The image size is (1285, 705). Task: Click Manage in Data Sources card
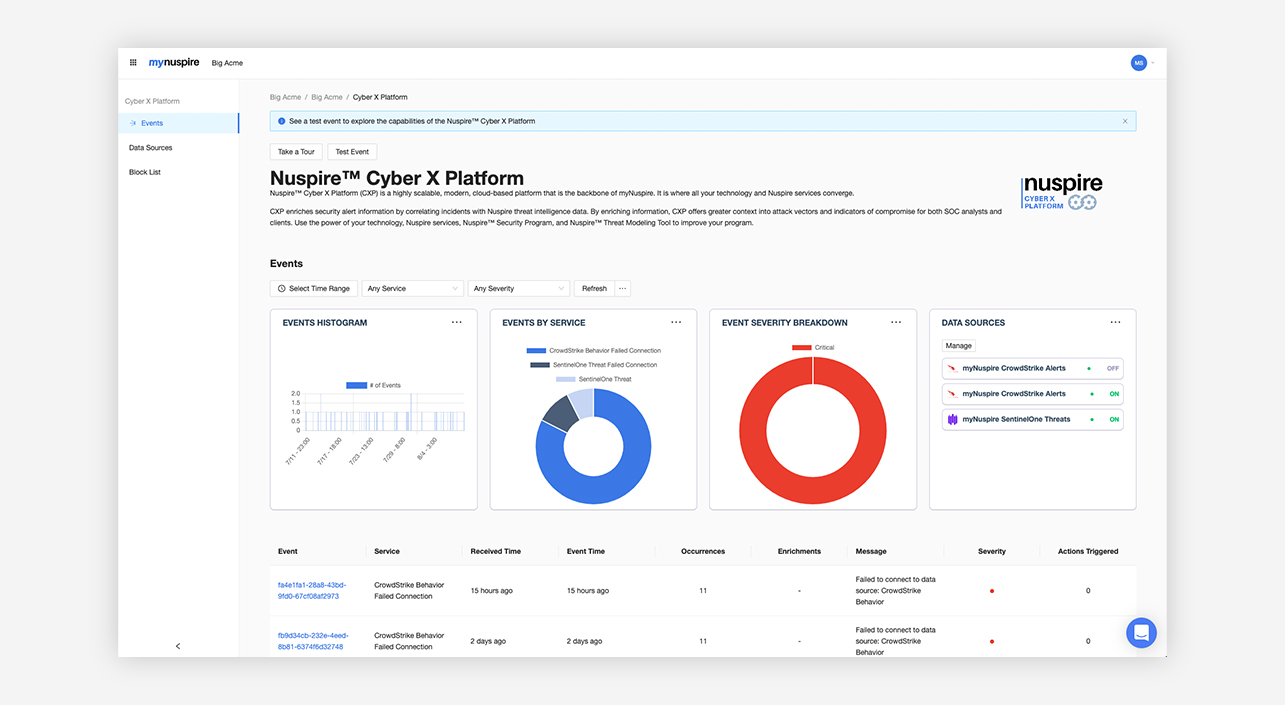tap(959, 346)
